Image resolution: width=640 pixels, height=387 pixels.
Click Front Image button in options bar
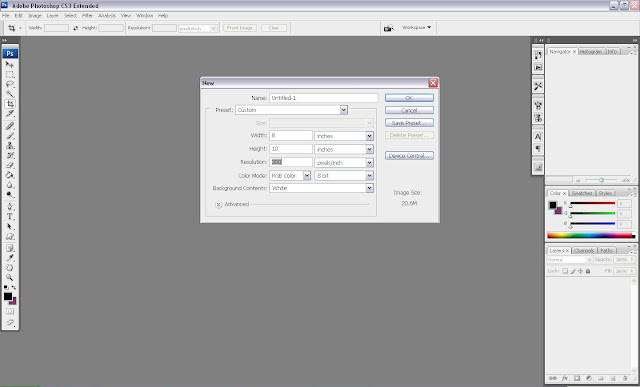coord(240,28)
